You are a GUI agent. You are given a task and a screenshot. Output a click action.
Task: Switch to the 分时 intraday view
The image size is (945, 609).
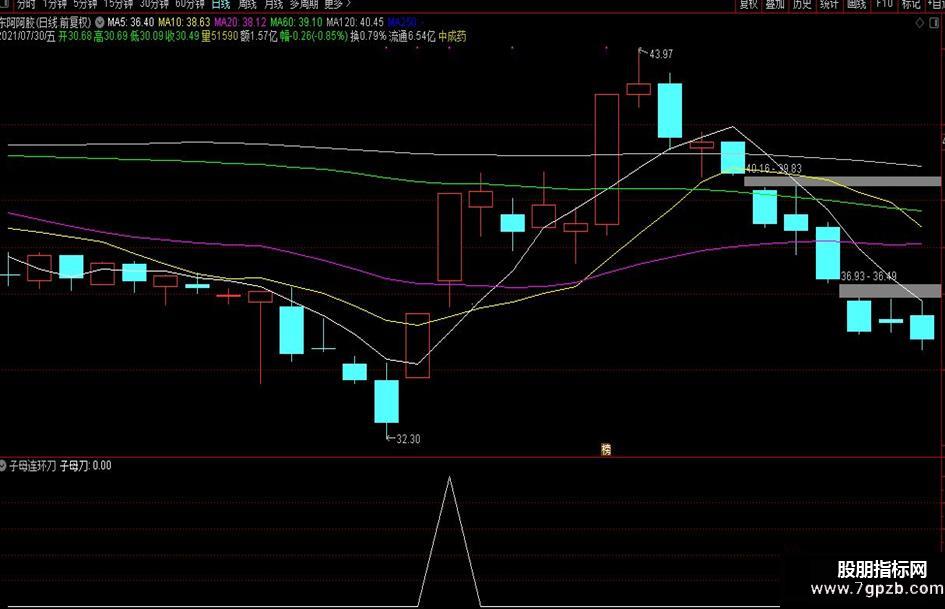pos(26,4)
